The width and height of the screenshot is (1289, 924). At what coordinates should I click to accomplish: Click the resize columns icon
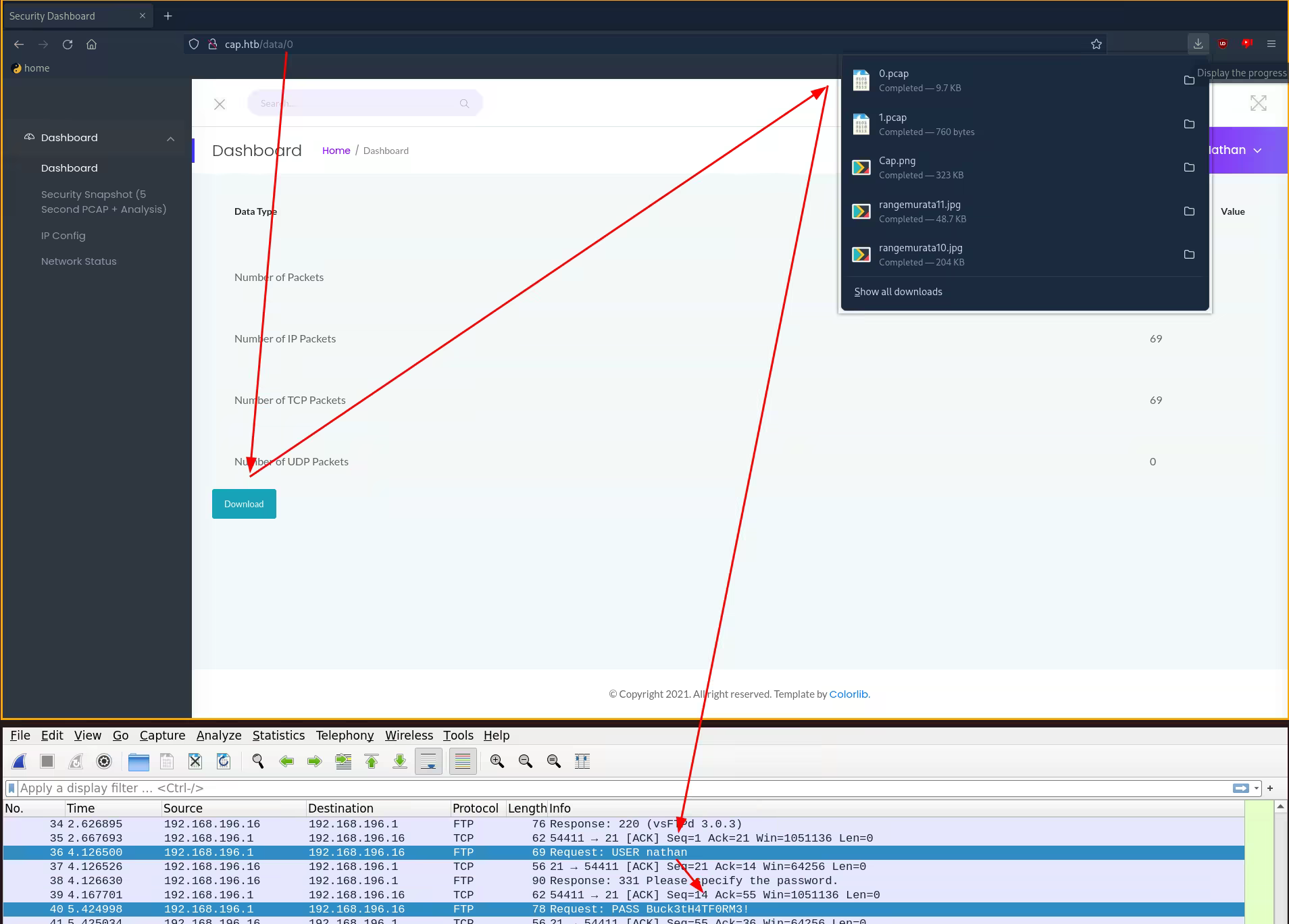pyautogui.click(x=582, y=762)
